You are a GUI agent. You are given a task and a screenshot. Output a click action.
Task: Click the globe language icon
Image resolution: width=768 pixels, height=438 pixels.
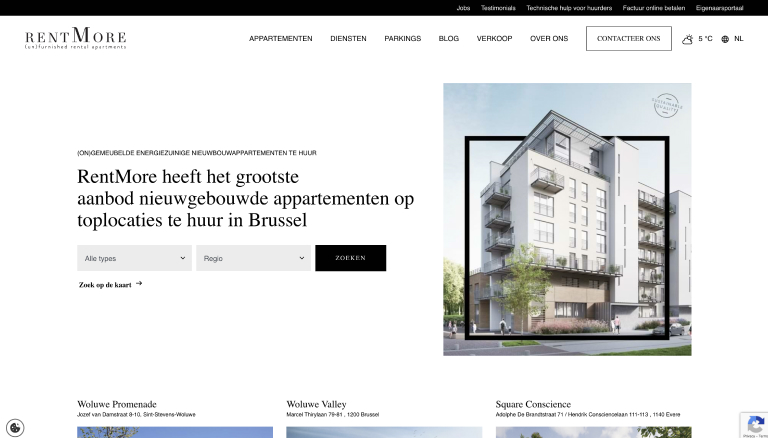(725, 39)
